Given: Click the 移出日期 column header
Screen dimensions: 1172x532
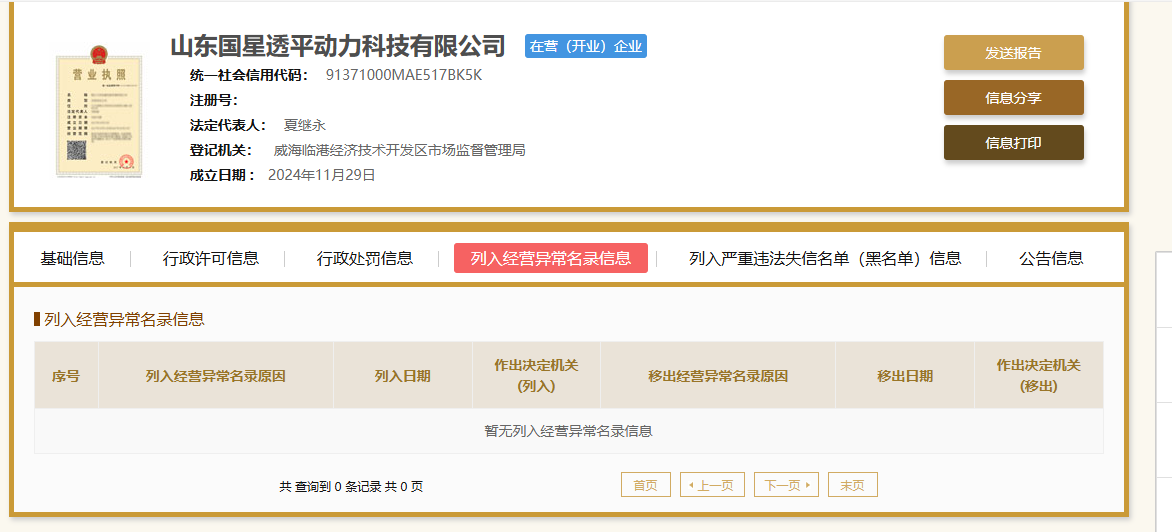Looking at the screenshot, I should [905, 376].
